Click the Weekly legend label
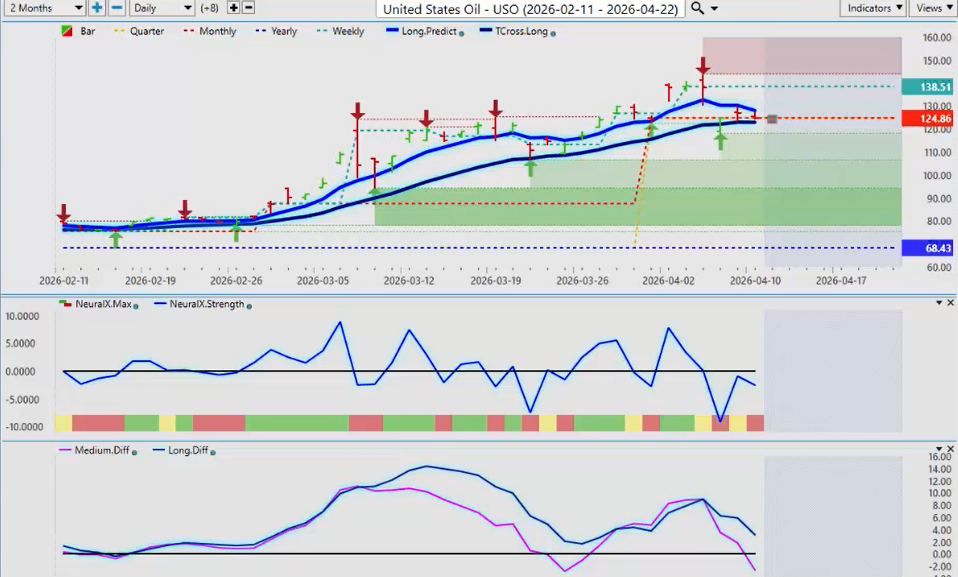This screenshot has width=958, height=577. point(347,32)
